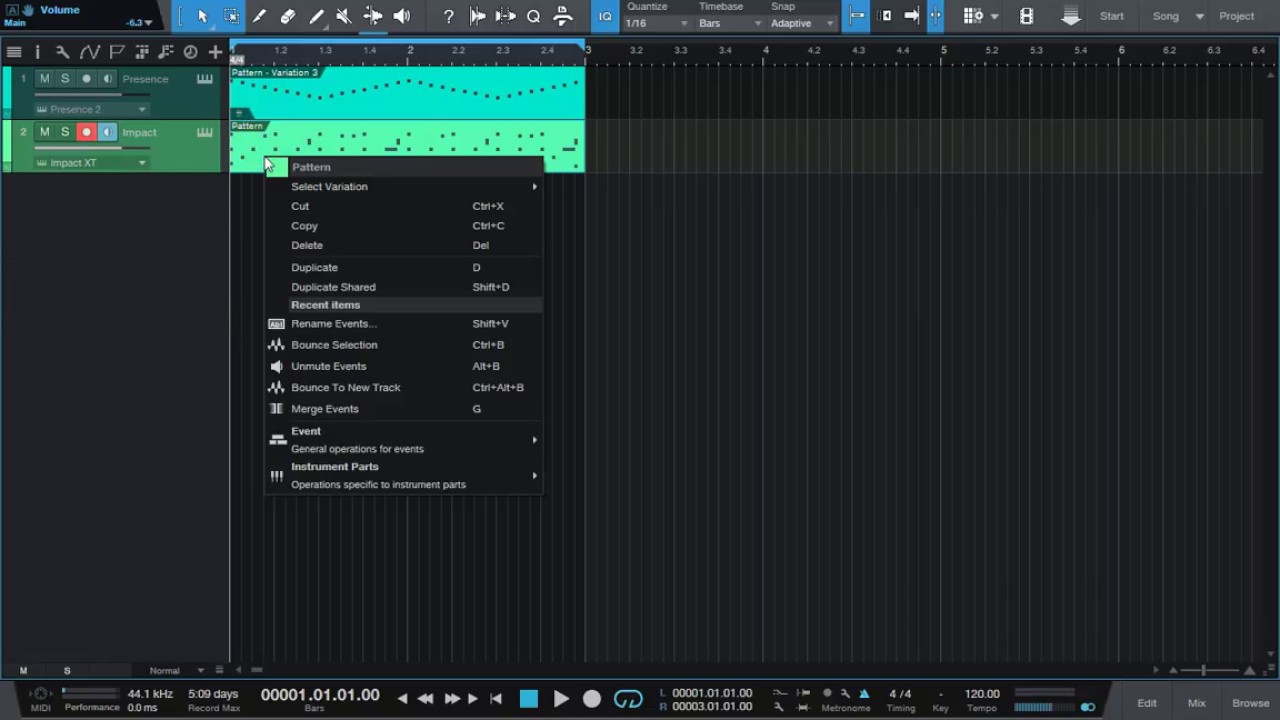1280x720 pixels.
Task: Open the inspector i icon
Action: tap(37, 52)
